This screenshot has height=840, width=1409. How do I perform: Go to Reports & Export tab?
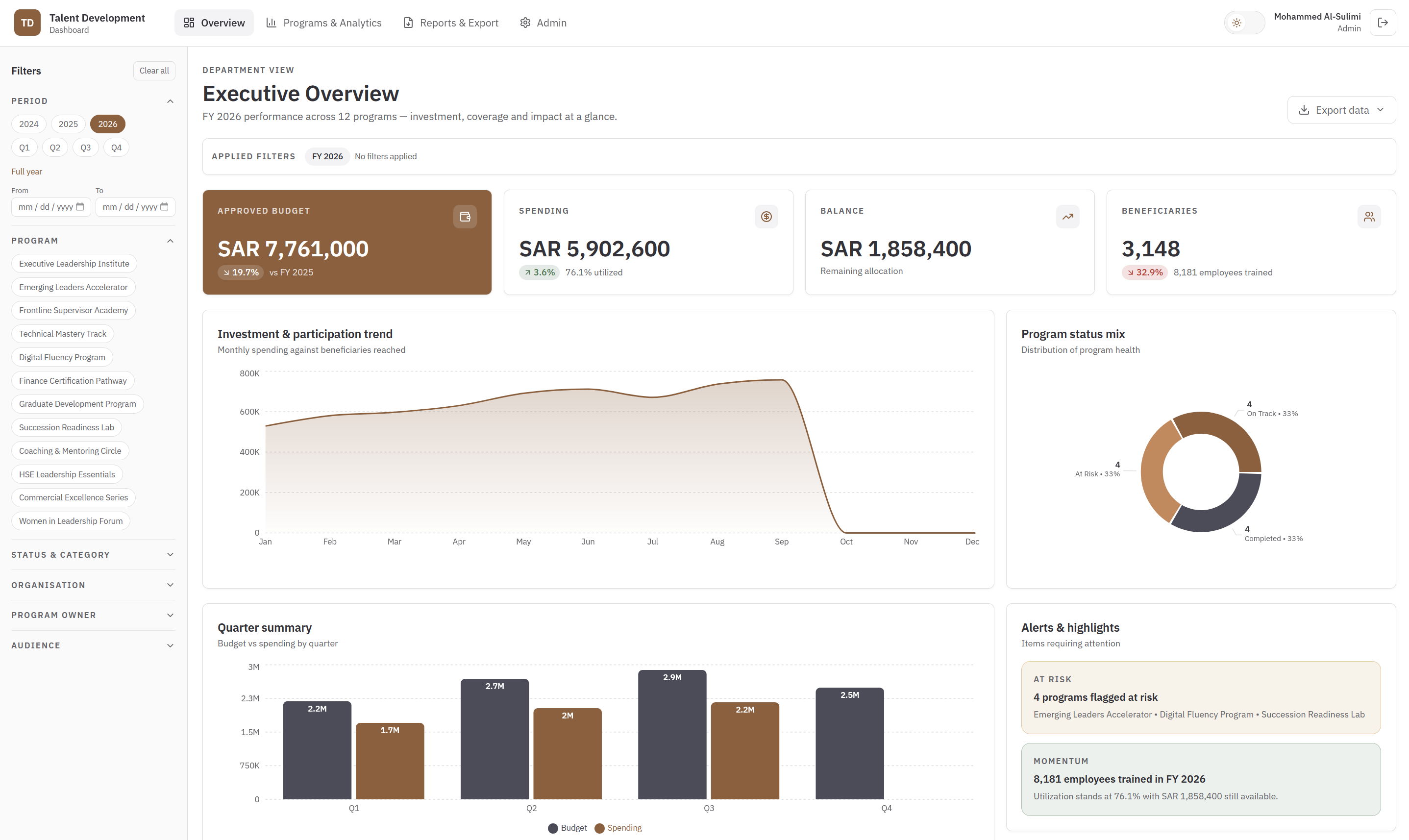click(x=450, y=23)
